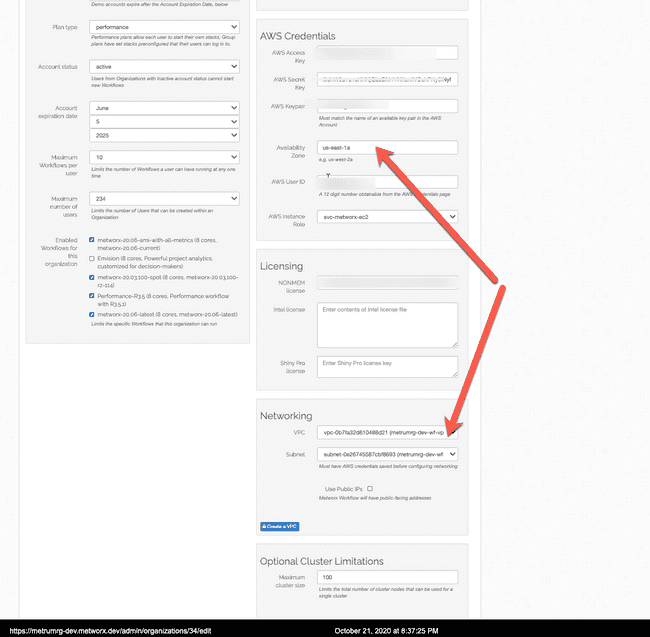Click the Intel license text area
This screenshot has width=650, height=637.
[x=387, y=325]
